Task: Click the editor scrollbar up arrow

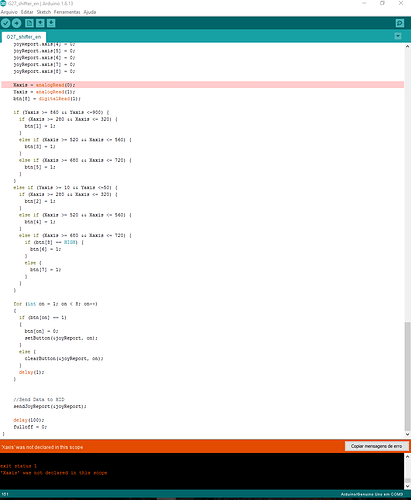Action: pyautogui.click(x=407, y=47)
